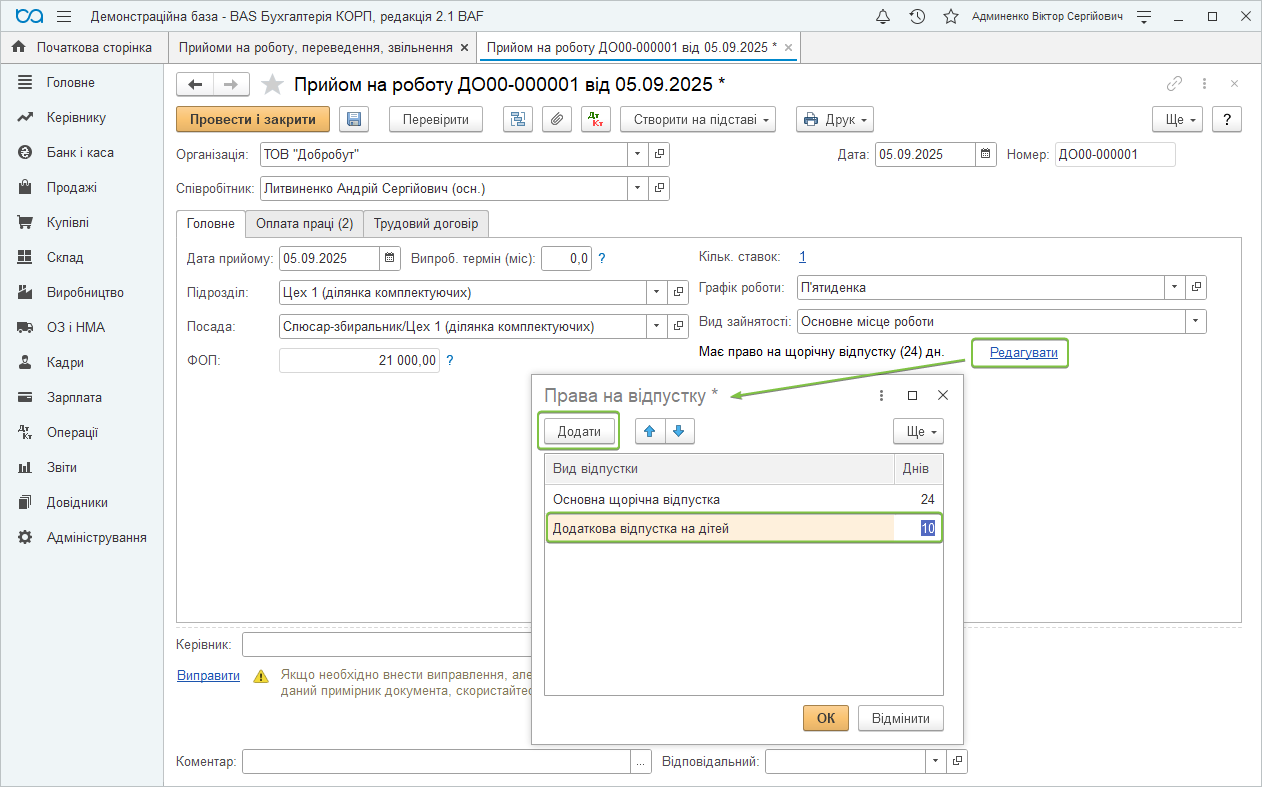Screen dimensions: 1262x787
Task: Move vacation row down with blue arrow
Action: 679,431
